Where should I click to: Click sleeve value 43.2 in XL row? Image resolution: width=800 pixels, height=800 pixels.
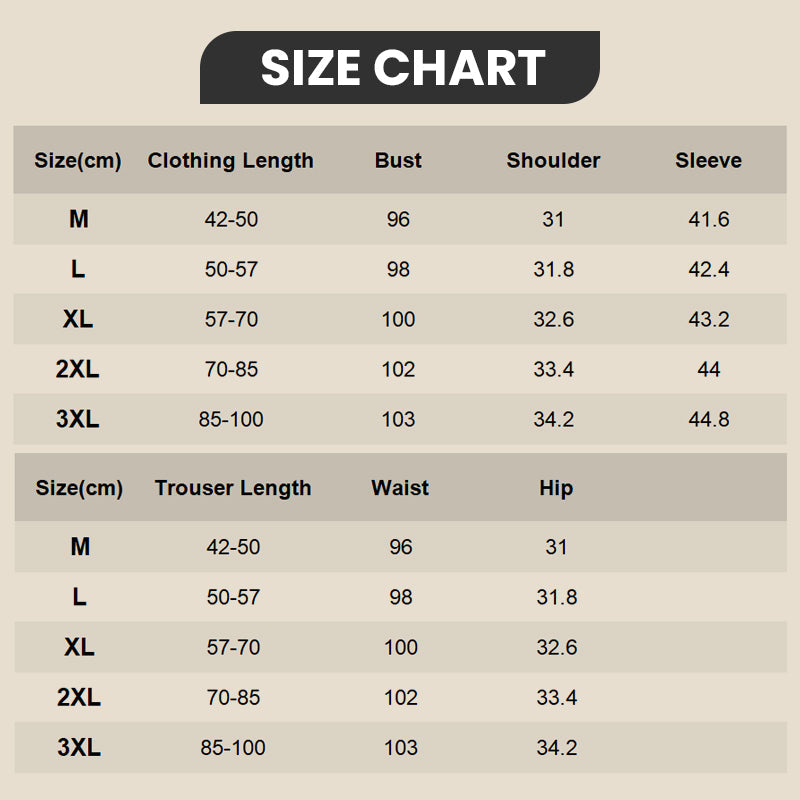[708, 319]
